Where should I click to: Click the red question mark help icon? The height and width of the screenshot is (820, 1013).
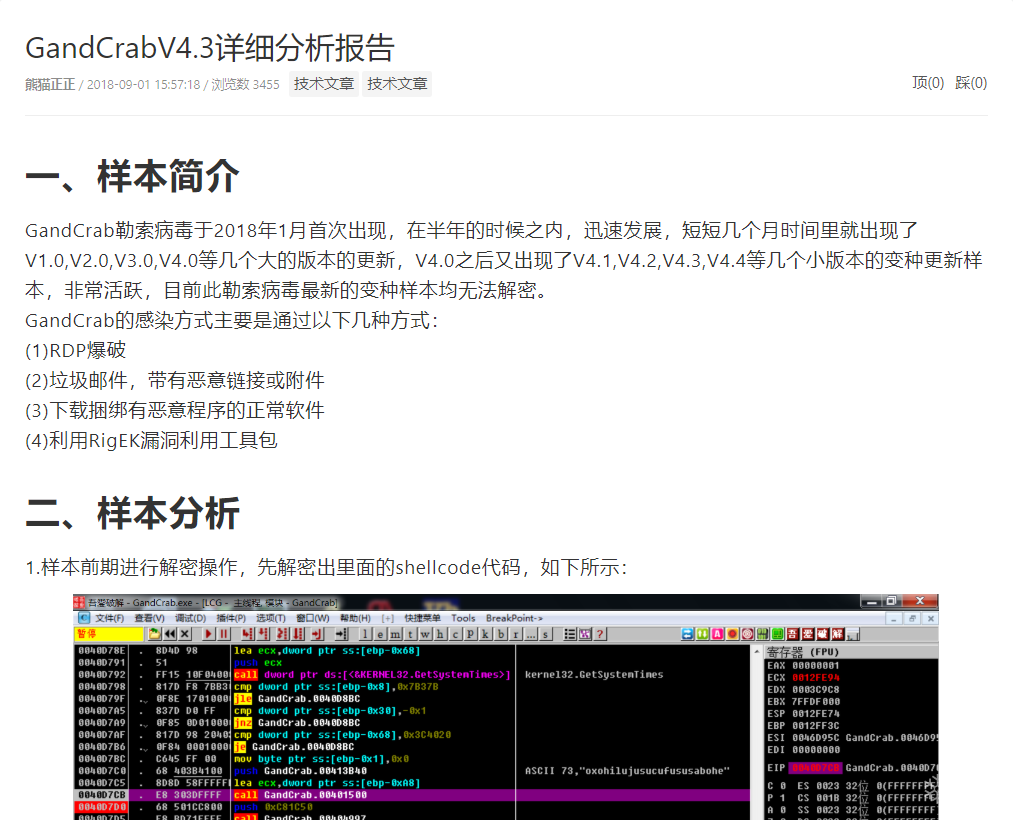tap(600, 634)
